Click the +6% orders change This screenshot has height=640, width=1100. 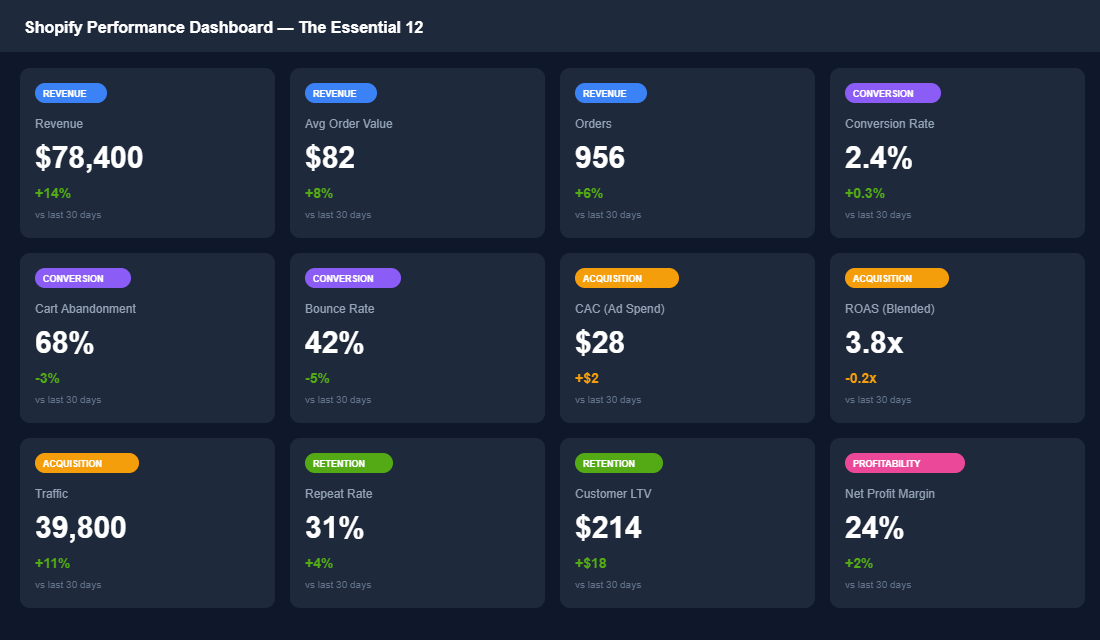point(589,193)
